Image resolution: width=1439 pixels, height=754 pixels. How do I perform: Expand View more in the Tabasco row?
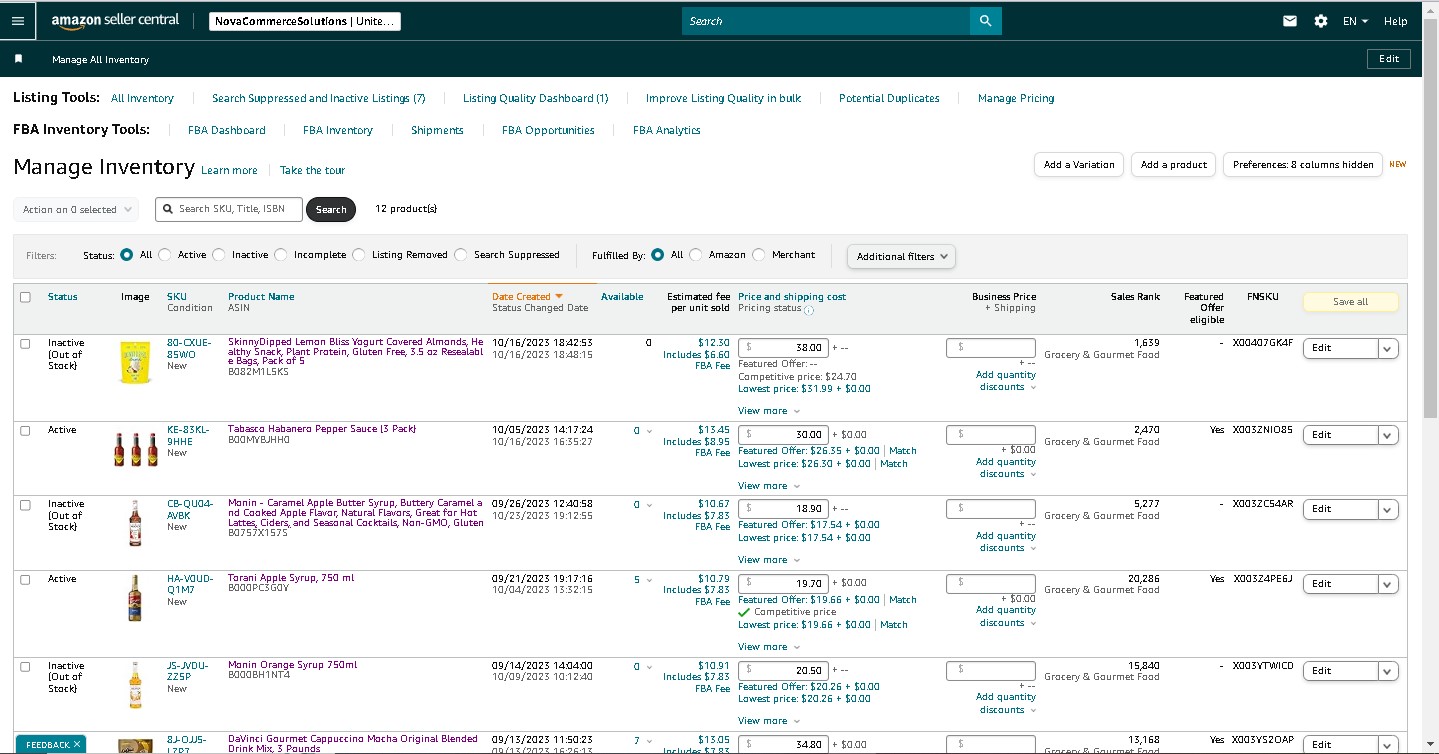click(769, 486)
